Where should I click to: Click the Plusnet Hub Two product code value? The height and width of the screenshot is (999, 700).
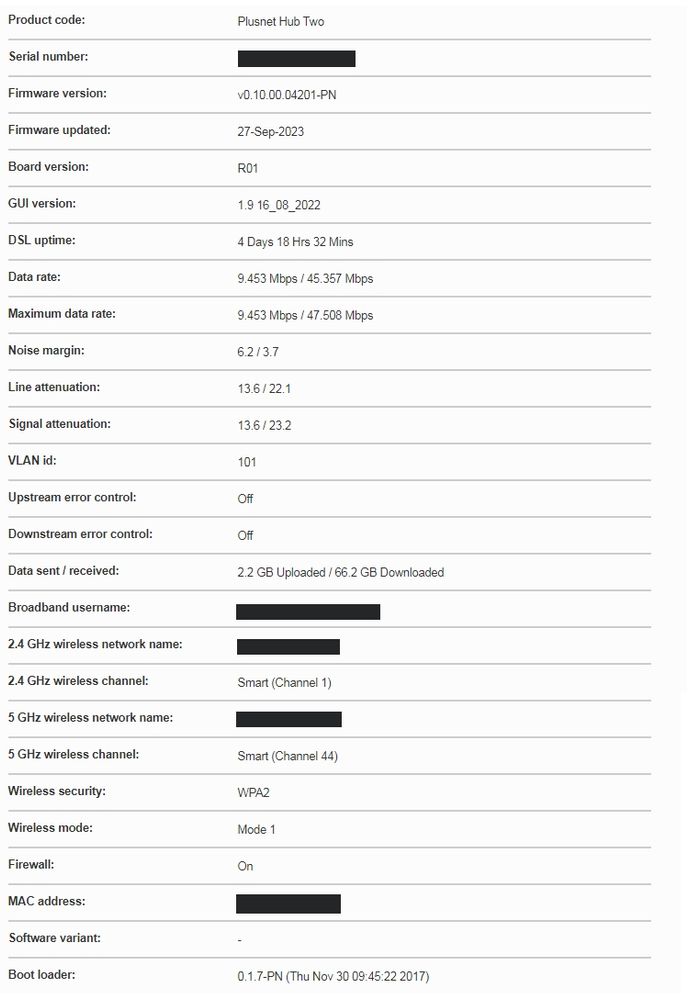coord(280,21)
